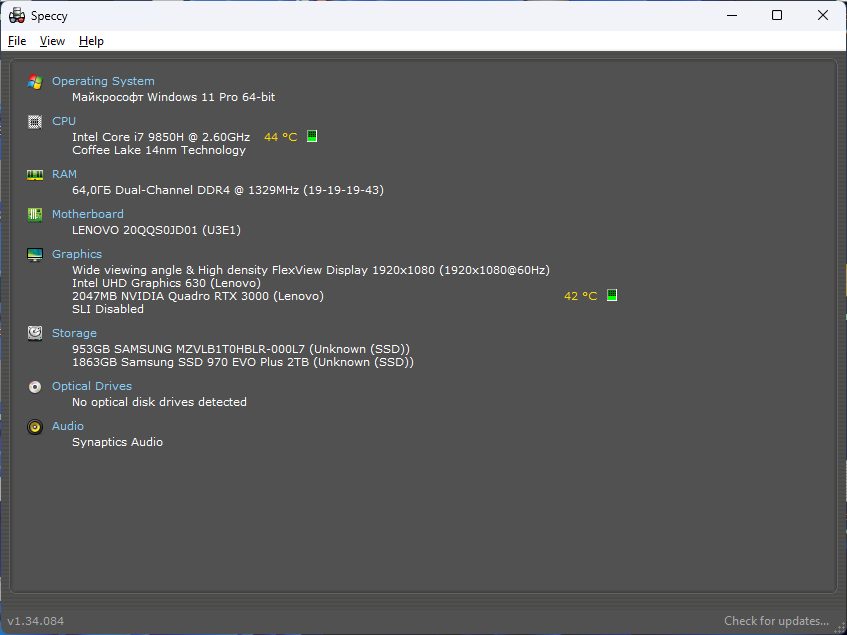The width and height of the screenshot is (847, 635).
Task: Select the FlexView Display 1920x1080 line
Action: [x=311, y=270]
